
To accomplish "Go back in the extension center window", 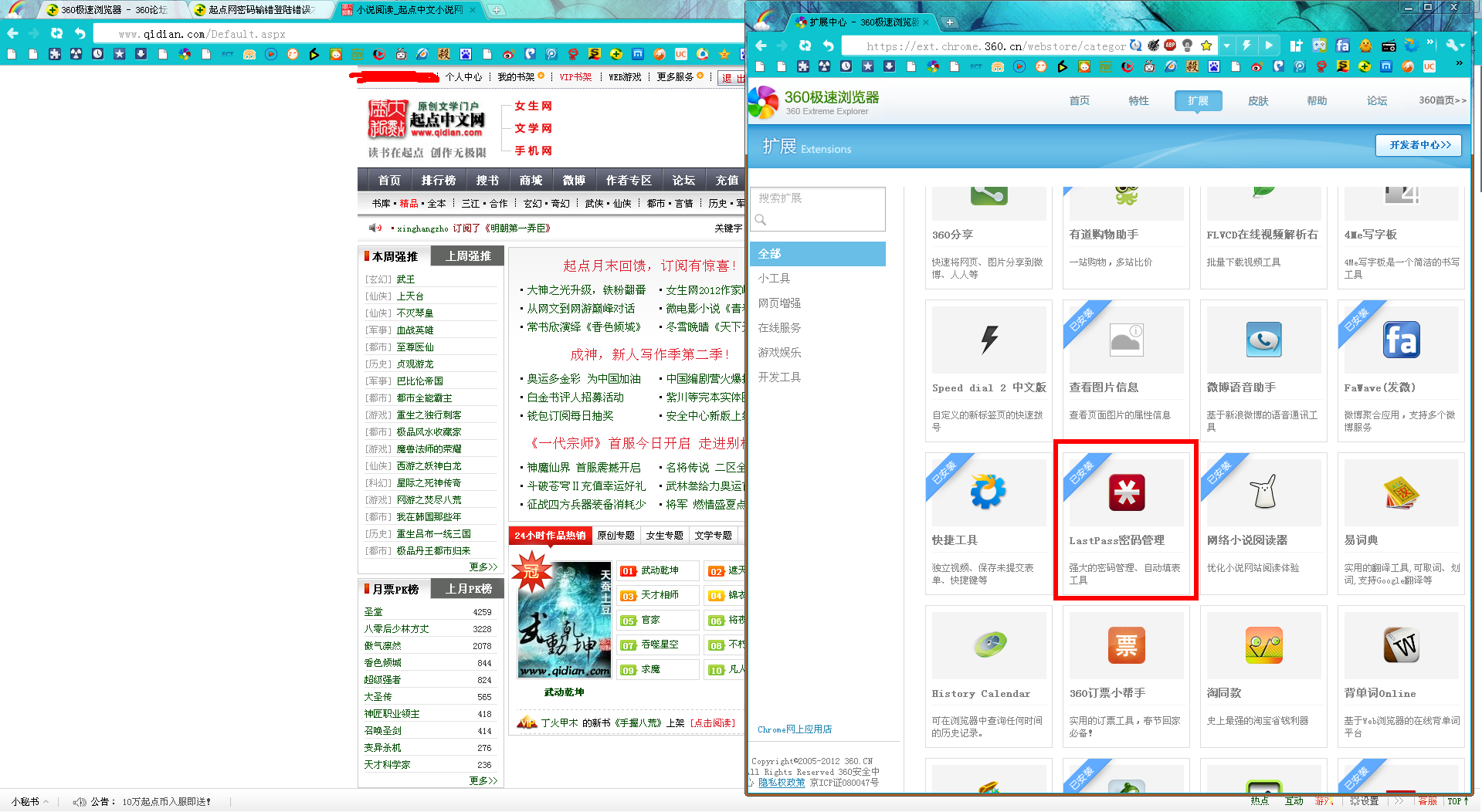I will pos(761,46).
